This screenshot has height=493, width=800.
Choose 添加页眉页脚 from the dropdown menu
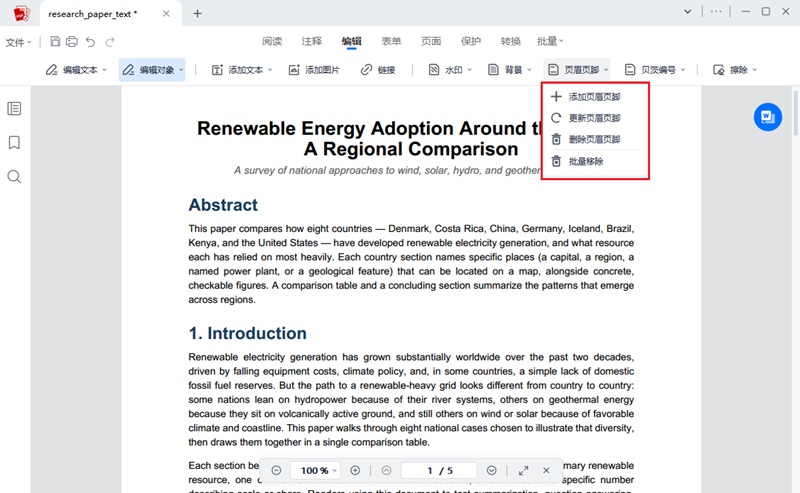pos(595,97)
